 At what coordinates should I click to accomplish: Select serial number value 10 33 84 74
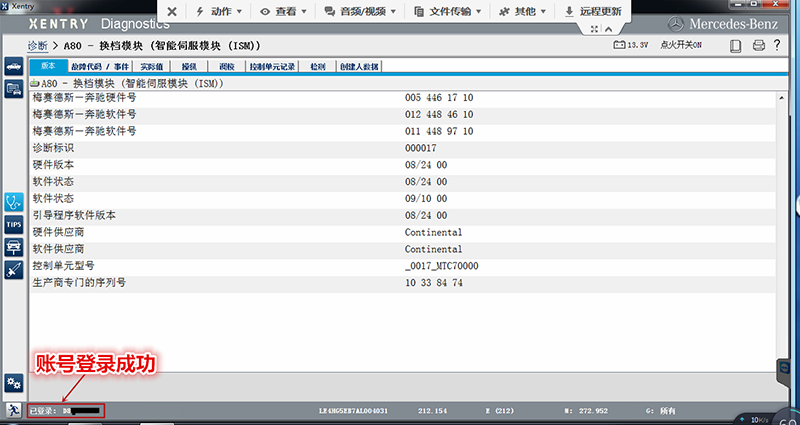click(434, 283)
